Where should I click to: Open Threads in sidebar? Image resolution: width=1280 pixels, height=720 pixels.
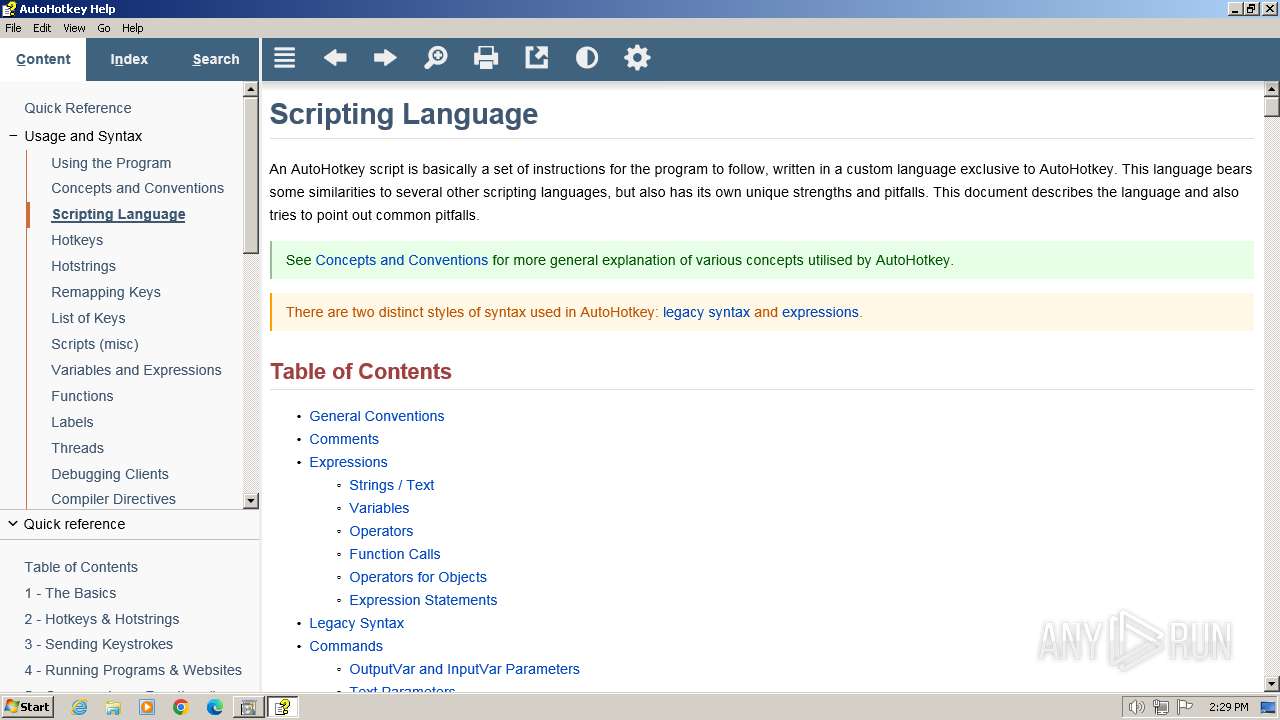[x=77, y=448]
